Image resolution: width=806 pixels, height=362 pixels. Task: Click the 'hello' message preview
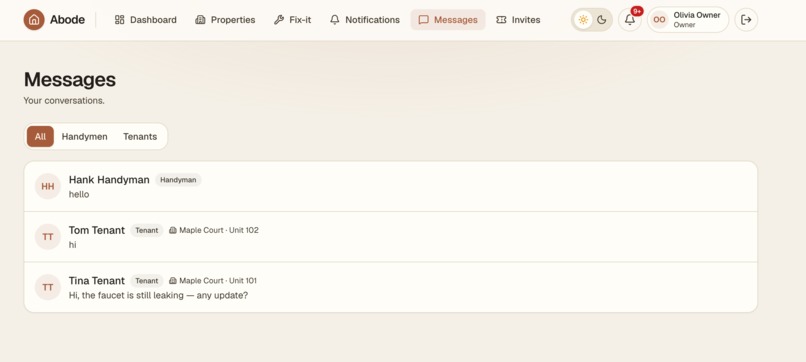79,194
